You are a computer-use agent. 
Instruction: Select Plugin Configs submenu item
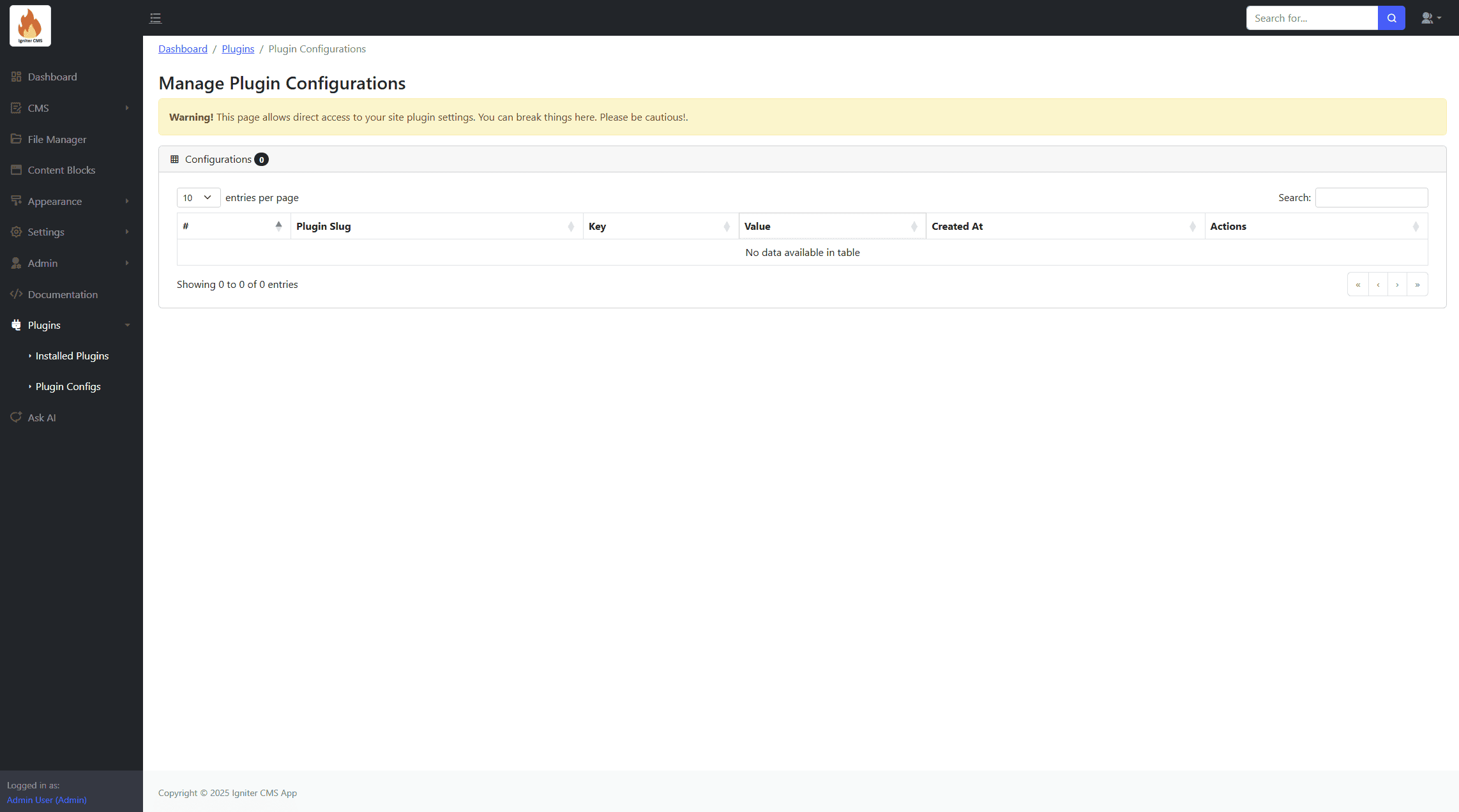pyautogui.click(x=68, y=386)
